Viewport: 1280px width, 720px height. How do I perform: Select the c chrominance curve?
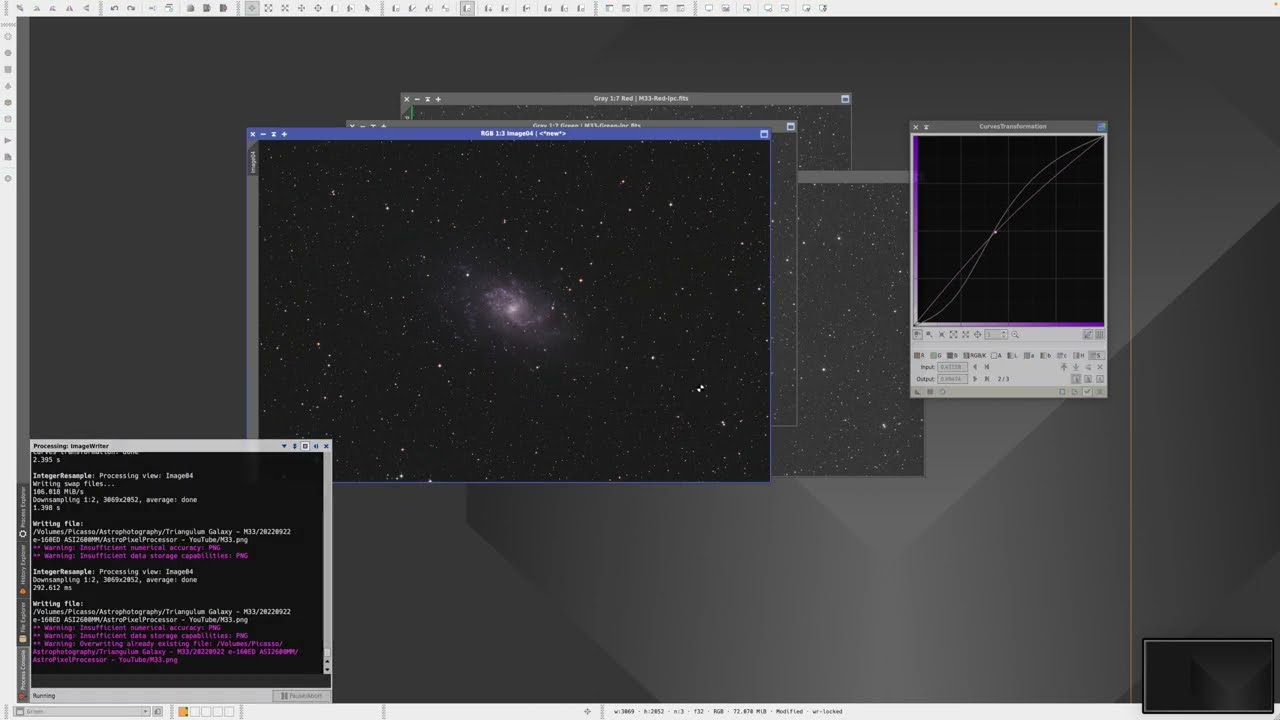pos(1062,355)
